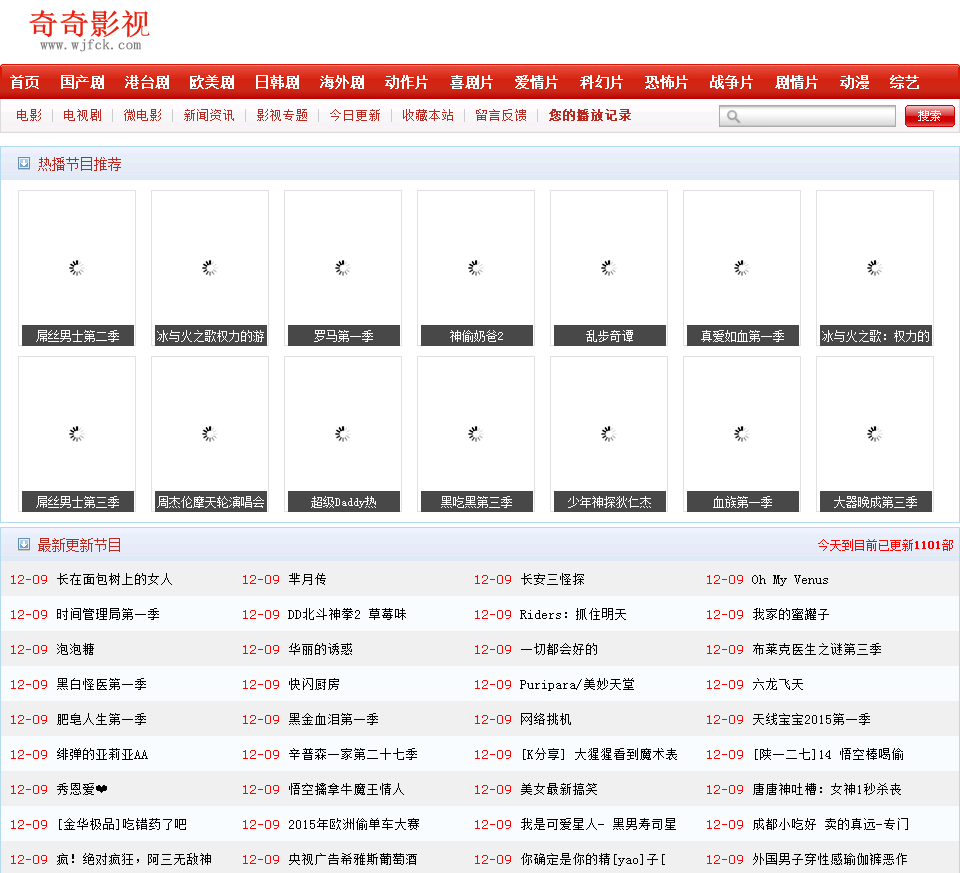This screenshot has height=873, width=960.
Task: Open the 乱步奇谭 thumbnail
Action: 609,268
